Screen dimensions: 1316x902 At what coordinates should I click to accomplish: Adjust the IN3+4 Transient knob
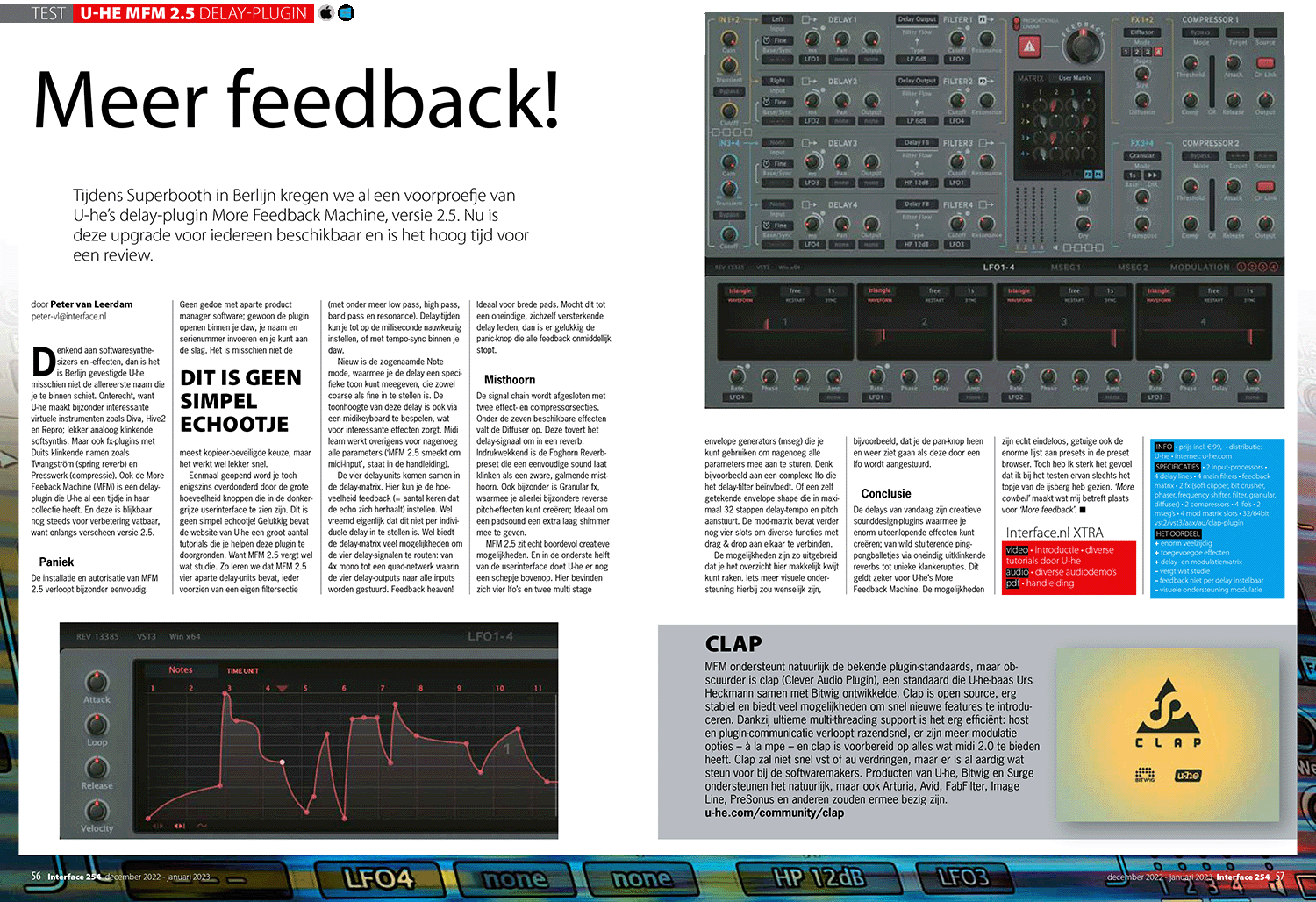pos(729,188)
